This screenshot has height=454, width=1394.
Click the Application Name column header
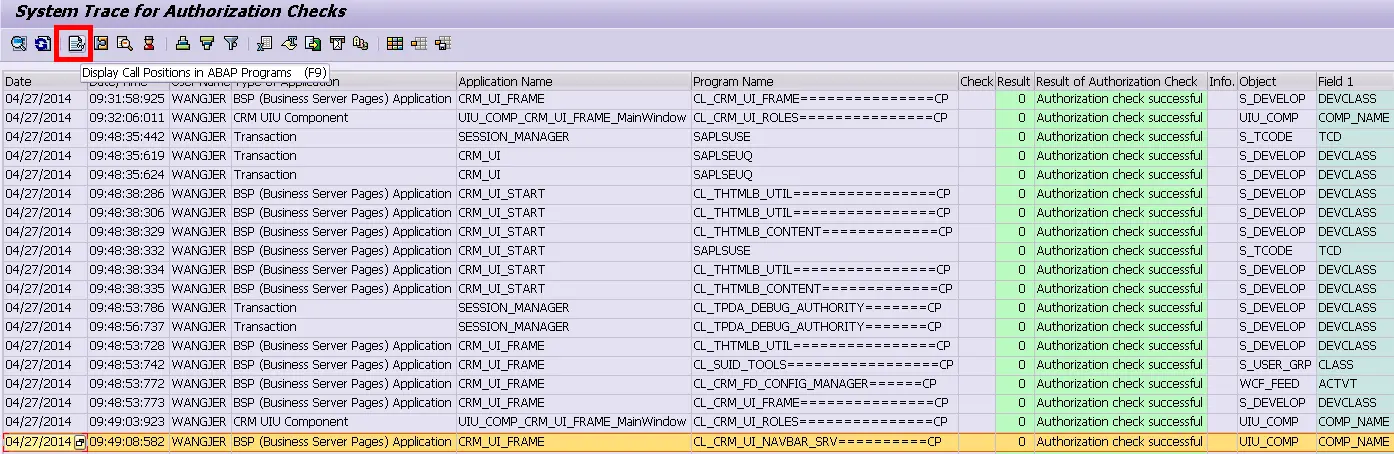tap(573, 81)
